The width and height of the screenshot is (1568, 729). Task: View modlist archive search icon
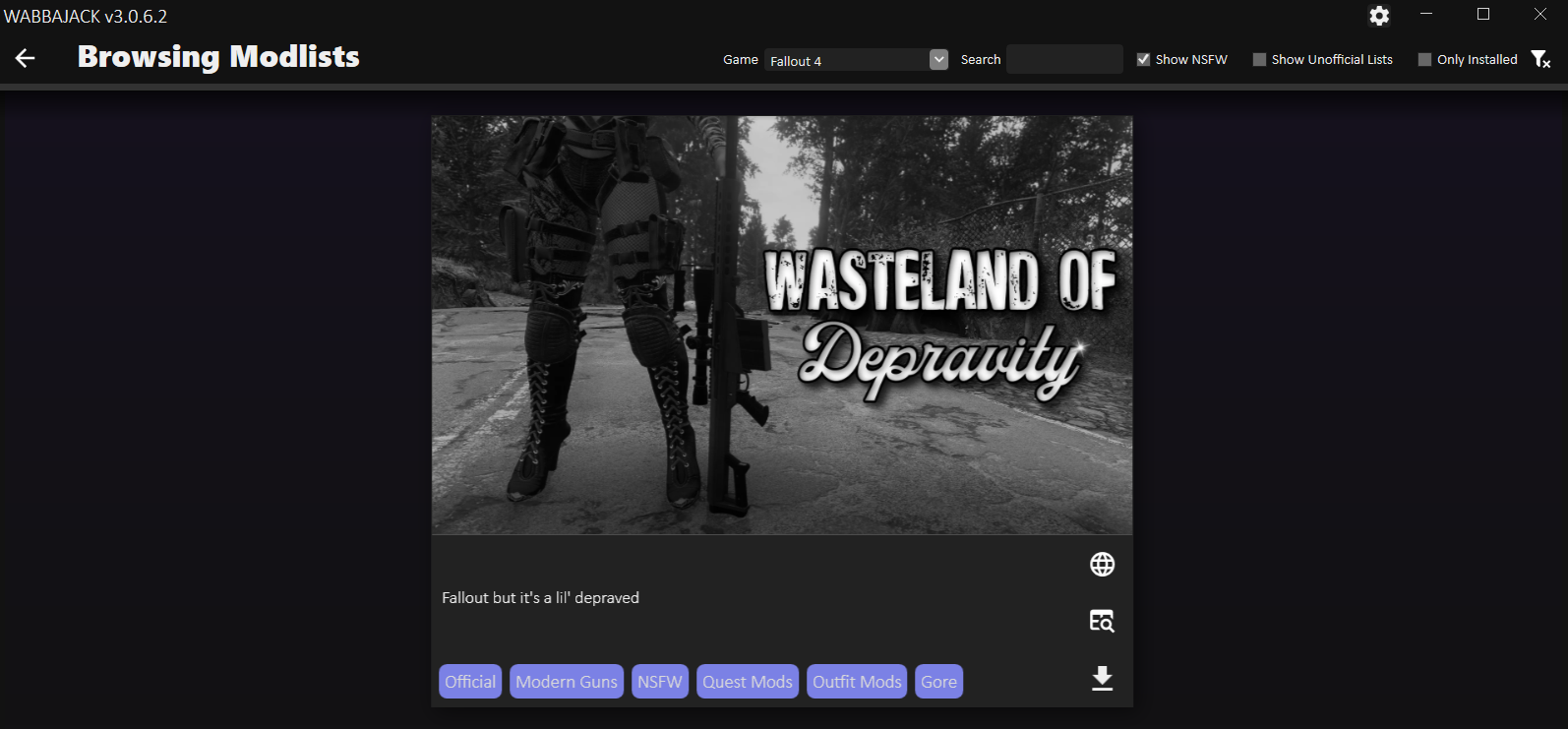pos(1102,621)
